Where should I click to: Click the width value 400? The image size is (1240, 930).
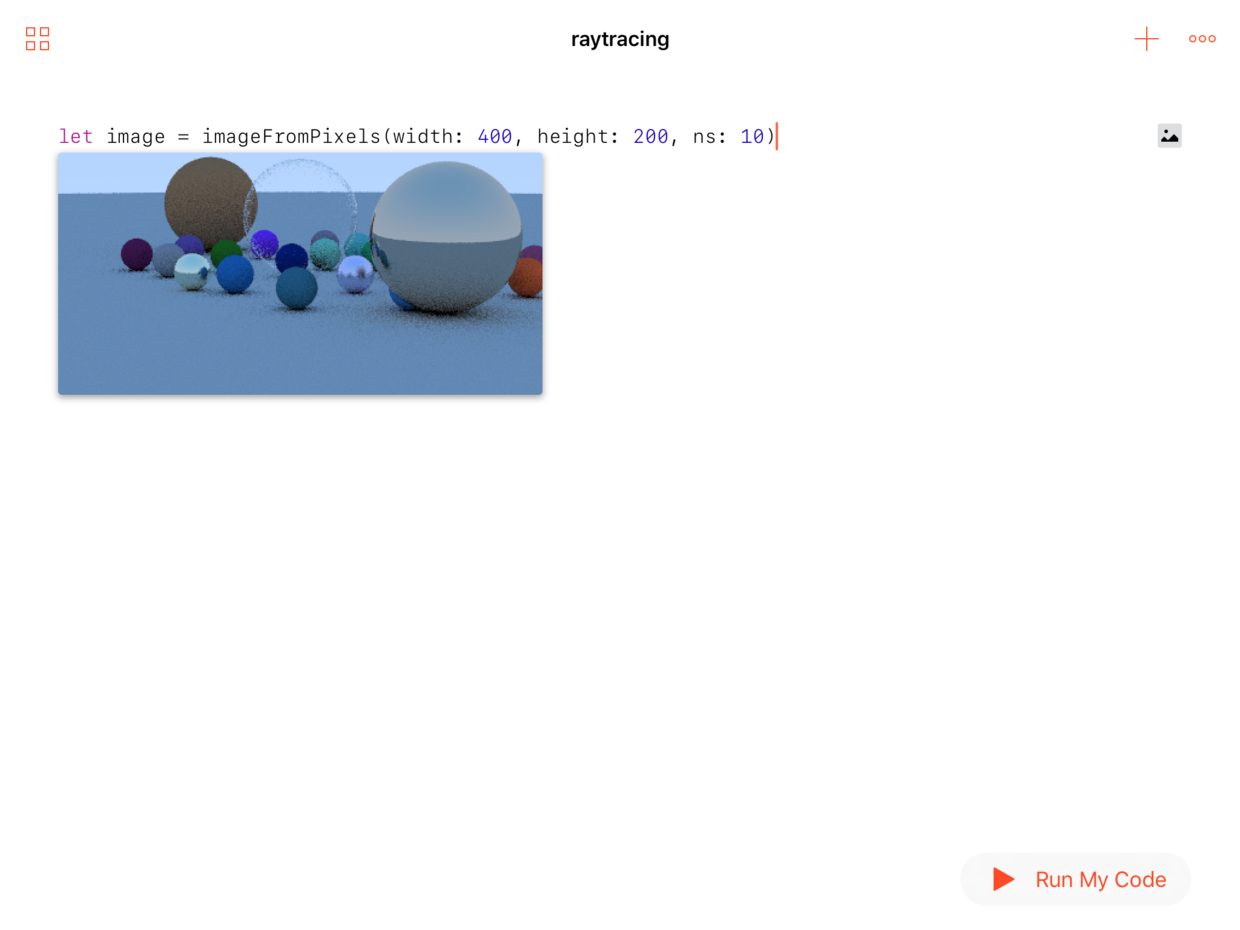pos(495,136)
